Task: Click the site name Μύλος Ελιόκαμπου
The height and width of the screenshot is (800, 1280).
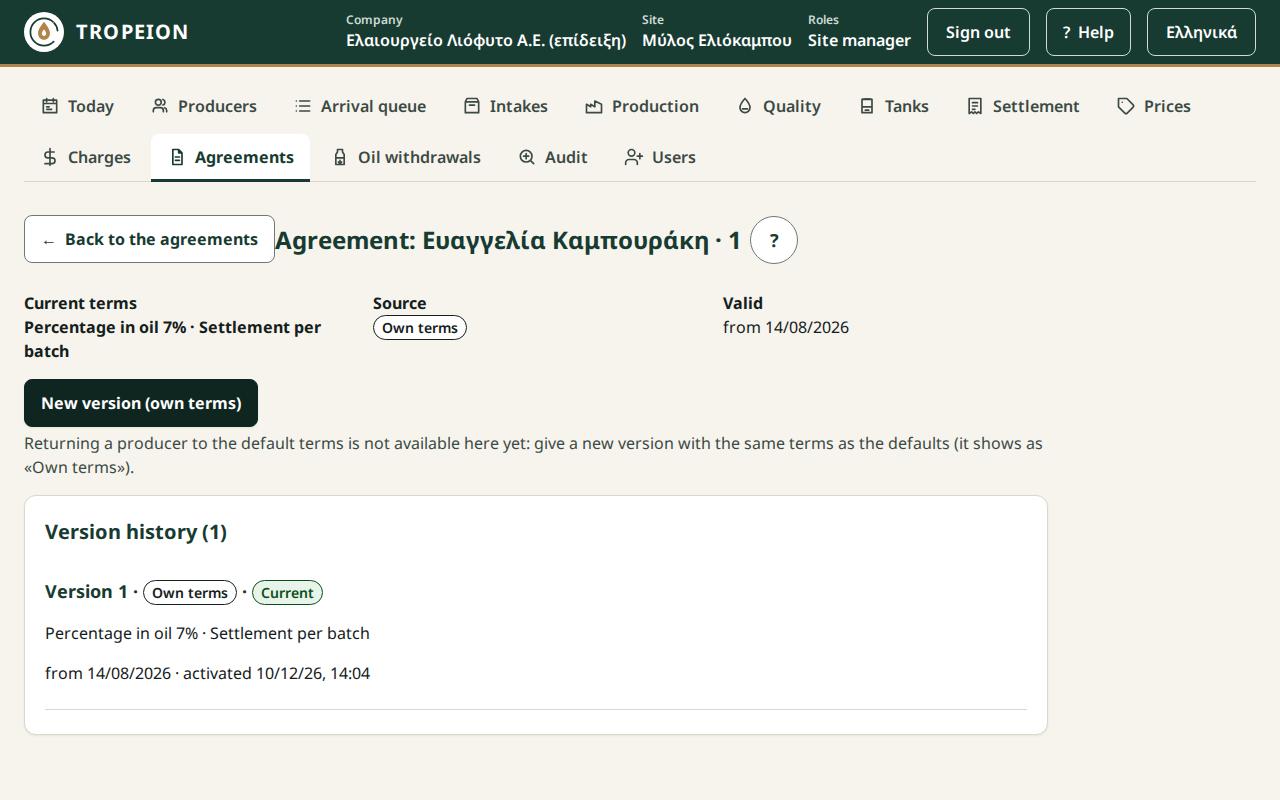Action: [x=717, y=40]
